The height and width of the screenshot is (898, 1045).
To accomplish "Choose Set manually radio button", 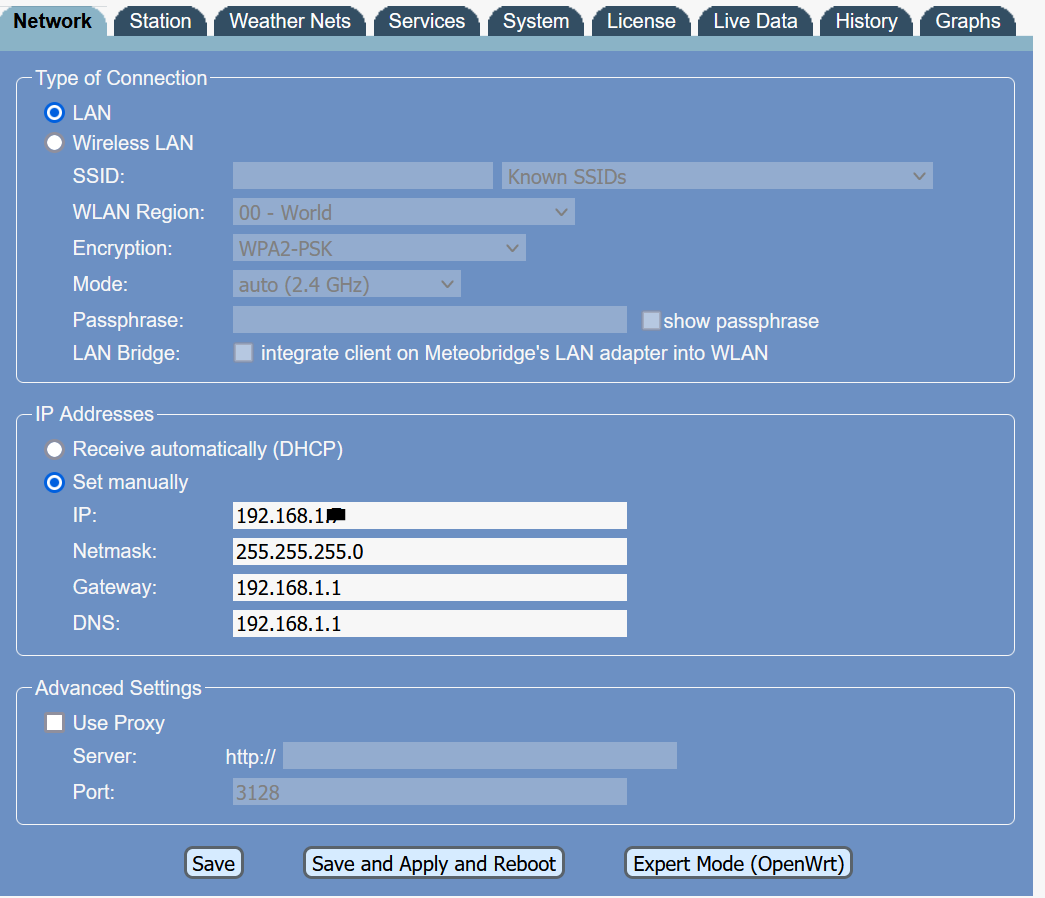I will [55, 482].
